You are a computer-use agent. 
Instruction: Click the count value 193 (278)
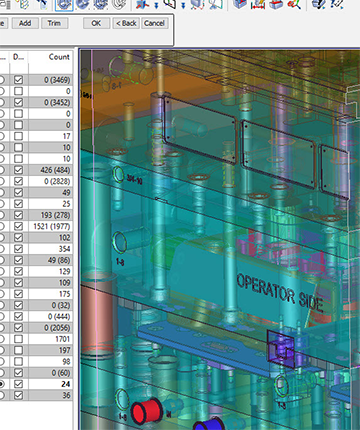point(55,215)
